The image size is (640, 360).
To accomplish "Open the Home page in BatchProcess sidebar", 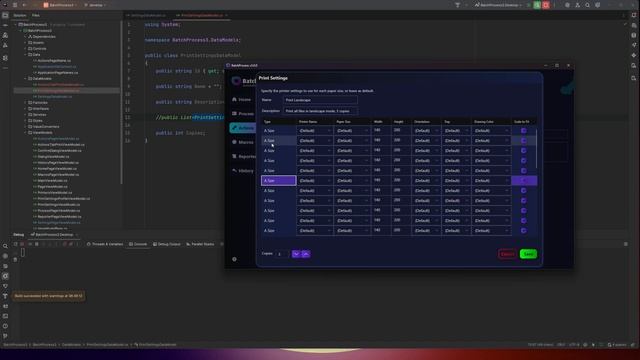I will tap(242, 100).
